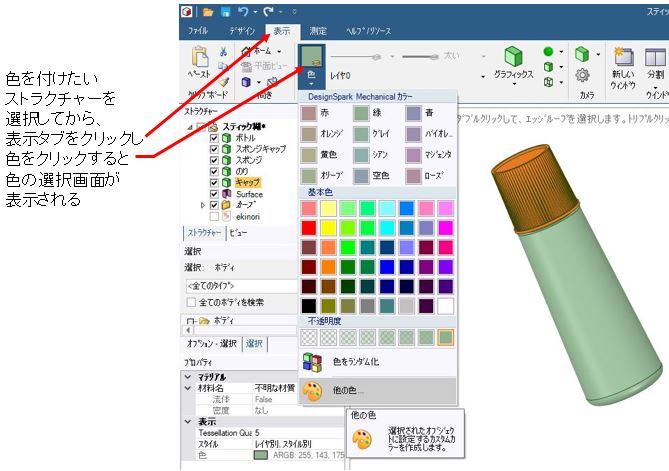
Task: Check the ekinori visibility checkbox
Action: 214,216
